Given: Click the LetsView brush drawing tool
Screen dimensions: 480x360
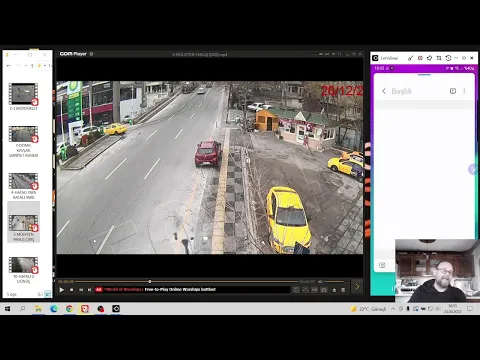Looking at the screenshot, I should [410, 58].
